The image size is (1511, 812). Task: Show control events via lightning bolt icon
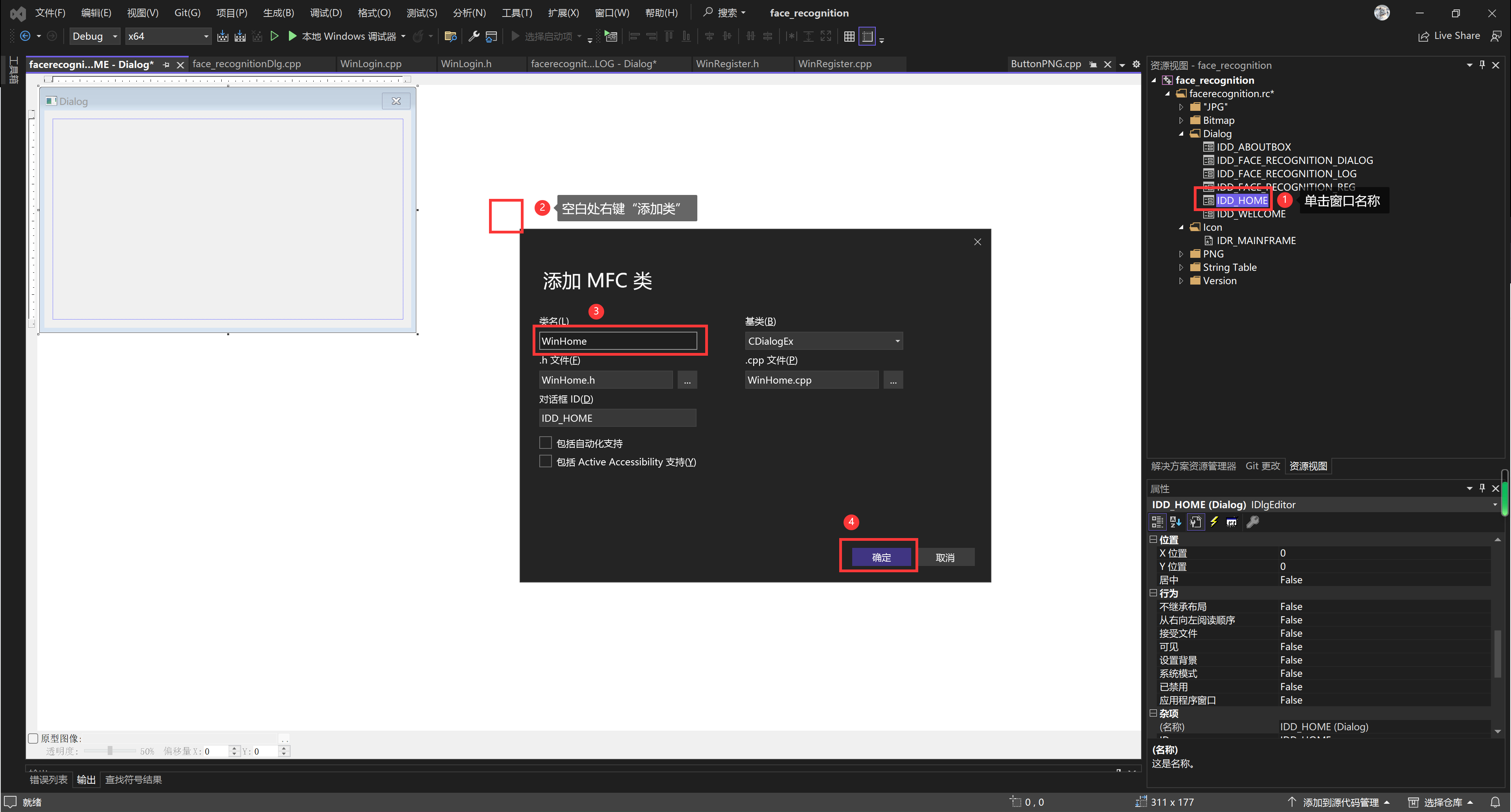tap(1213, 522)
